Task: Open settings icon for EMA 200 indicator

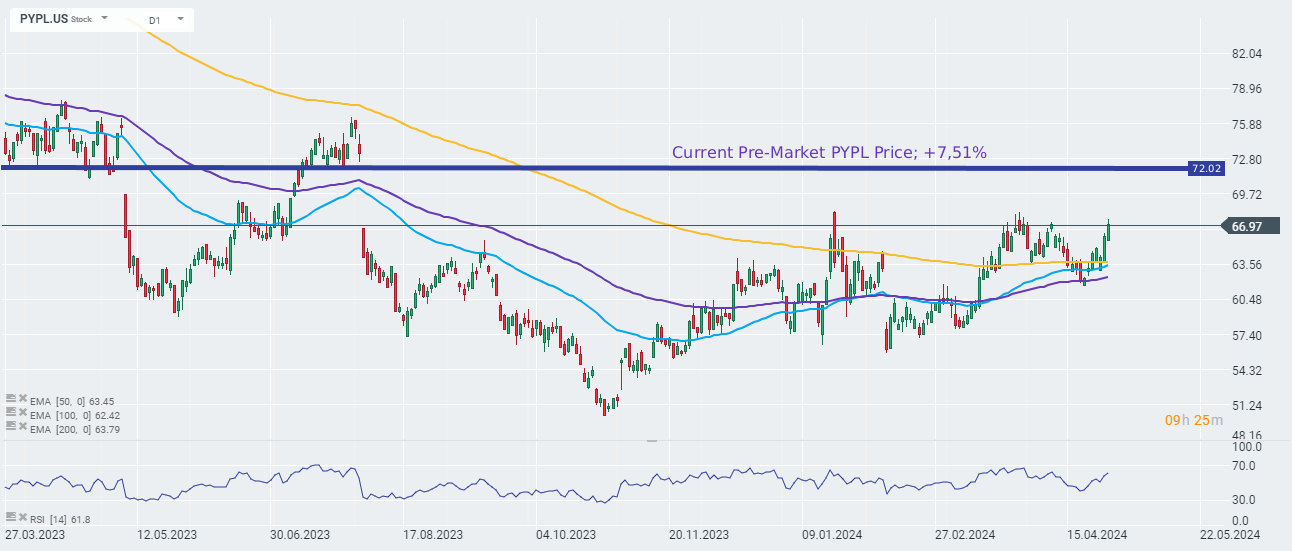Action: [x=10, y=427]
